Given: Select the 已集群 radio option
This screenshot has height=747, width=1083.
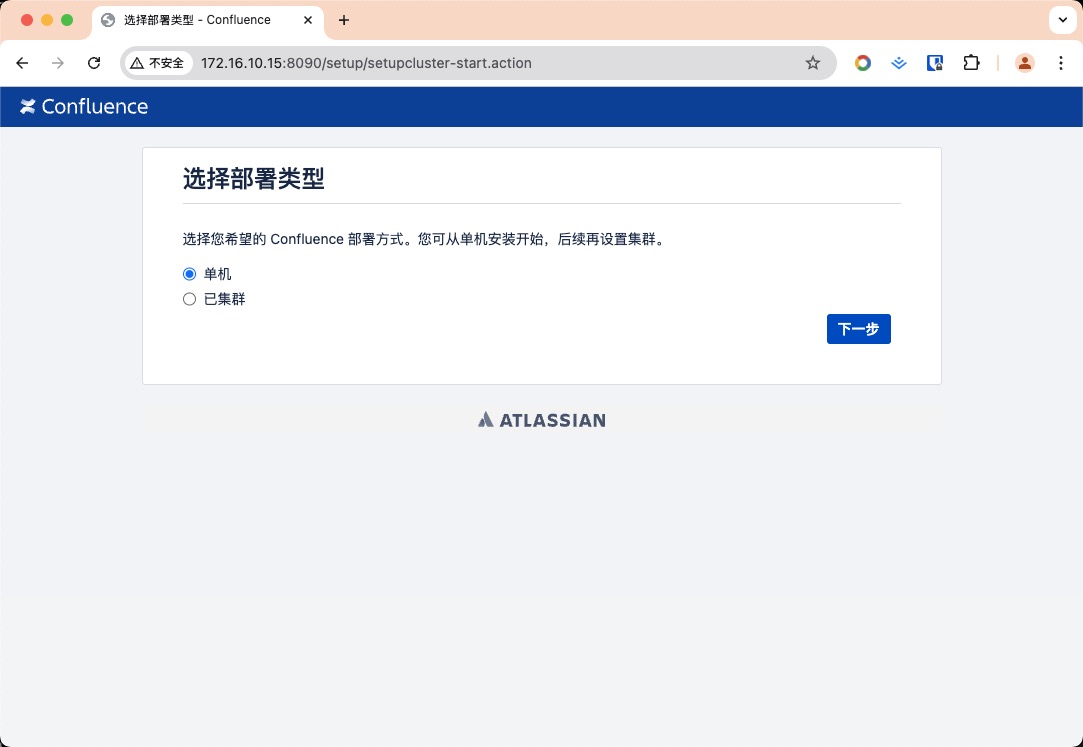Looking at the screenshot, I should 190,299.
